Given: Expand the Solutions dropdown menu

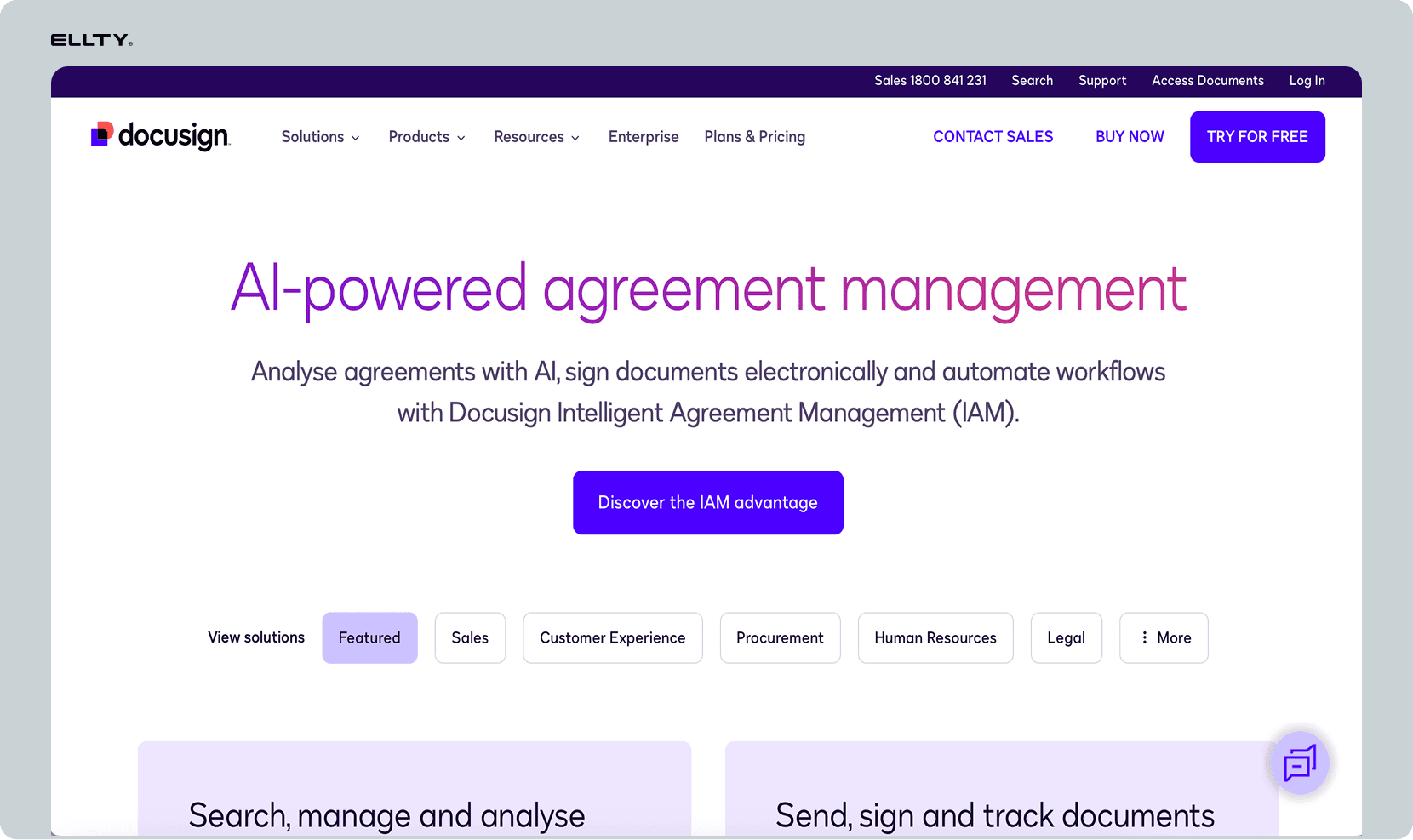Looking at the screenshot, I should click(x=321, y=137).
